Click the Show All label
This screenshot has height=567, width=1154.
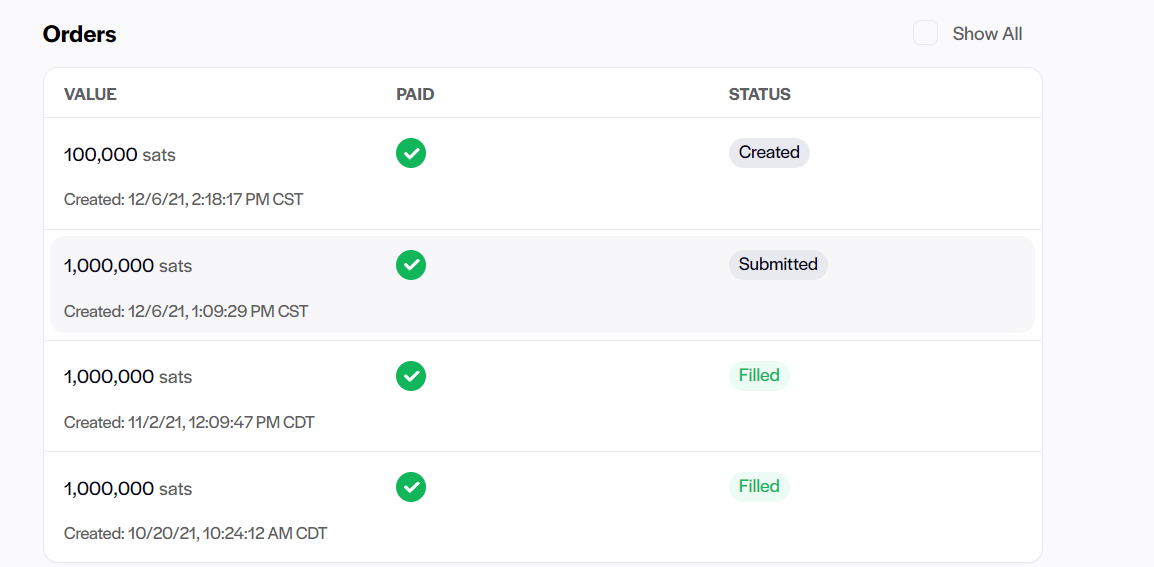987,34
